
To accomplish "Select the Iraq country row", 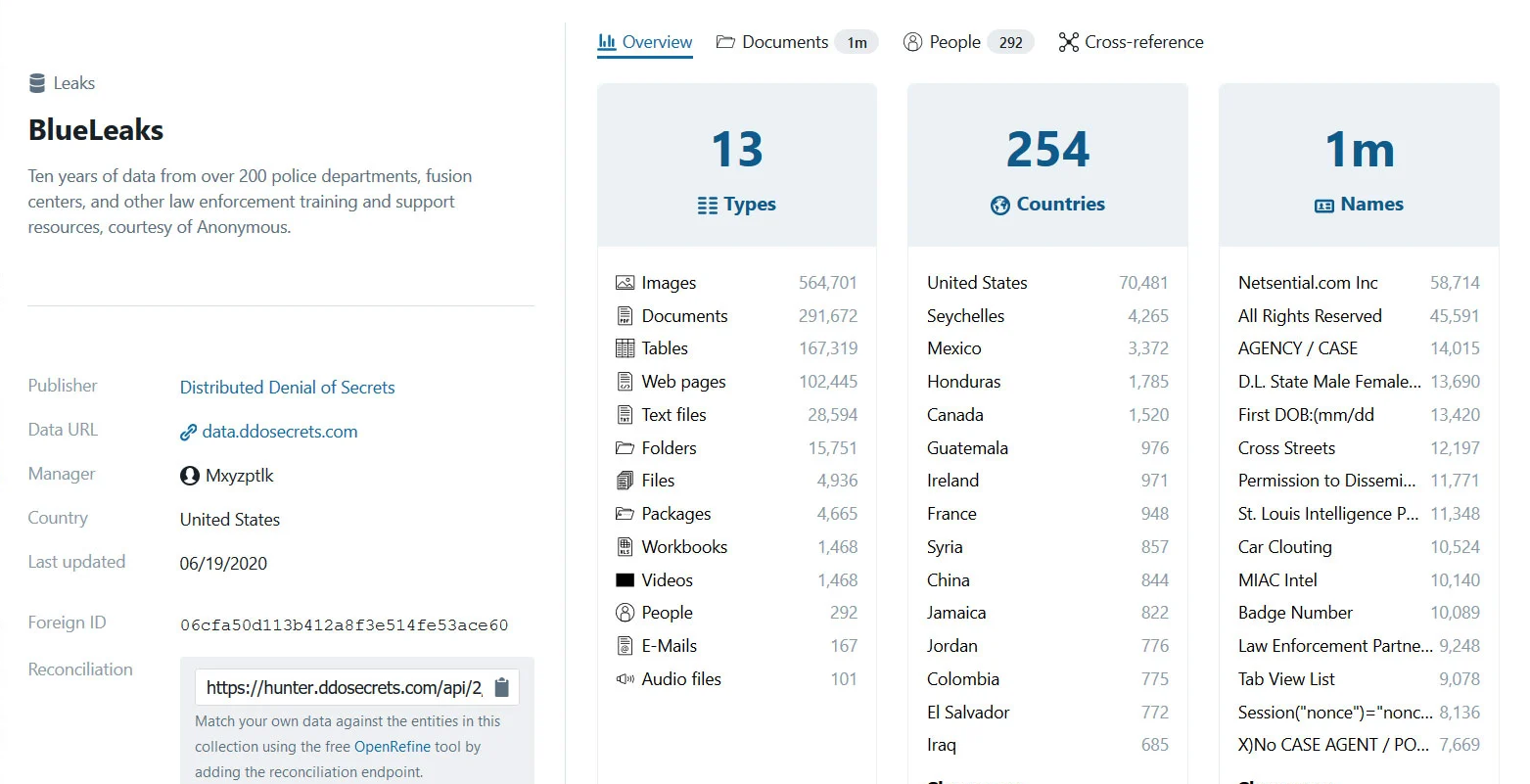I will click(x=1047, y=745).
